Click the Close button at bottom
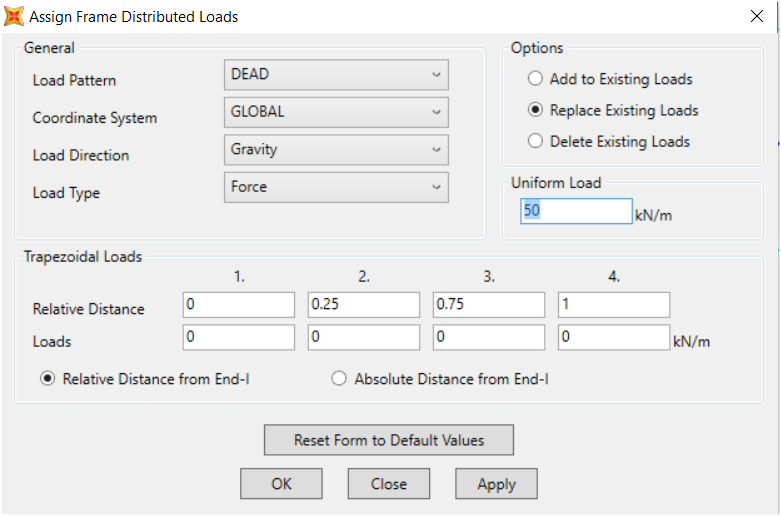Screen dimensions: 781x516 coord(389,484)
